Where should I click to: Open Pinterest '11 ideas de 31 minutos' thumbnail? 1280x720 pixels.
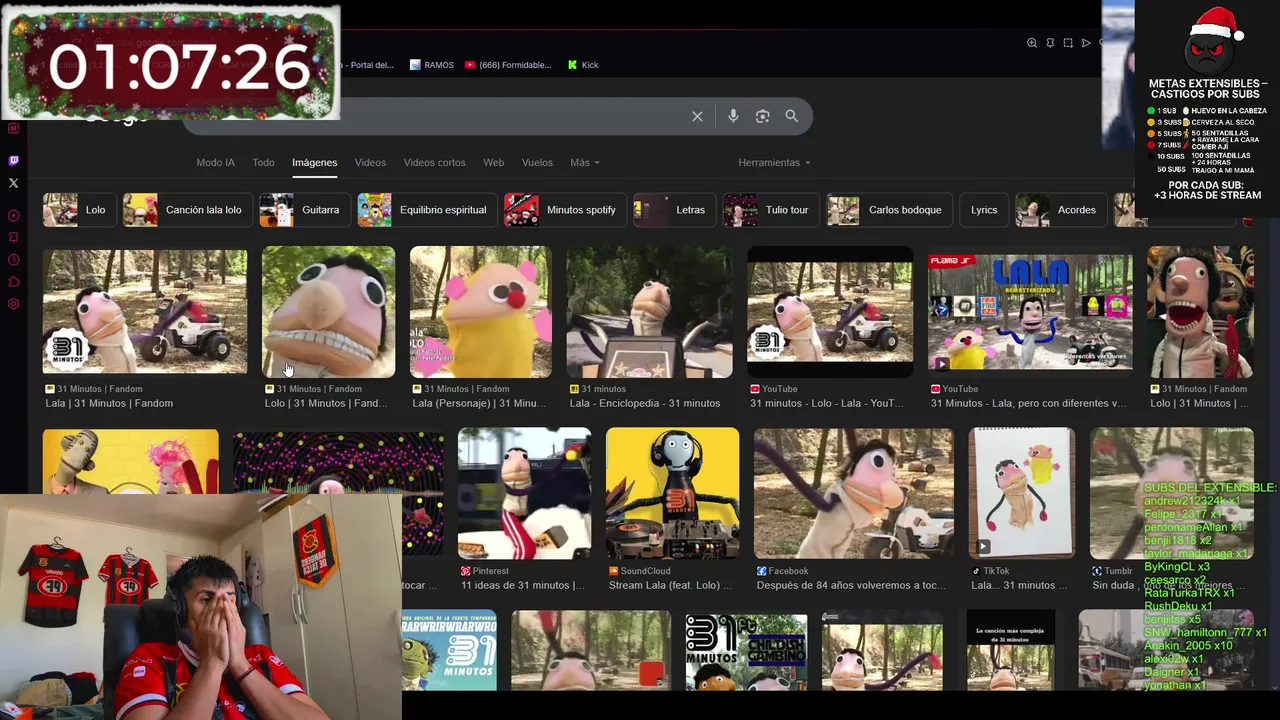click(524, 493)
